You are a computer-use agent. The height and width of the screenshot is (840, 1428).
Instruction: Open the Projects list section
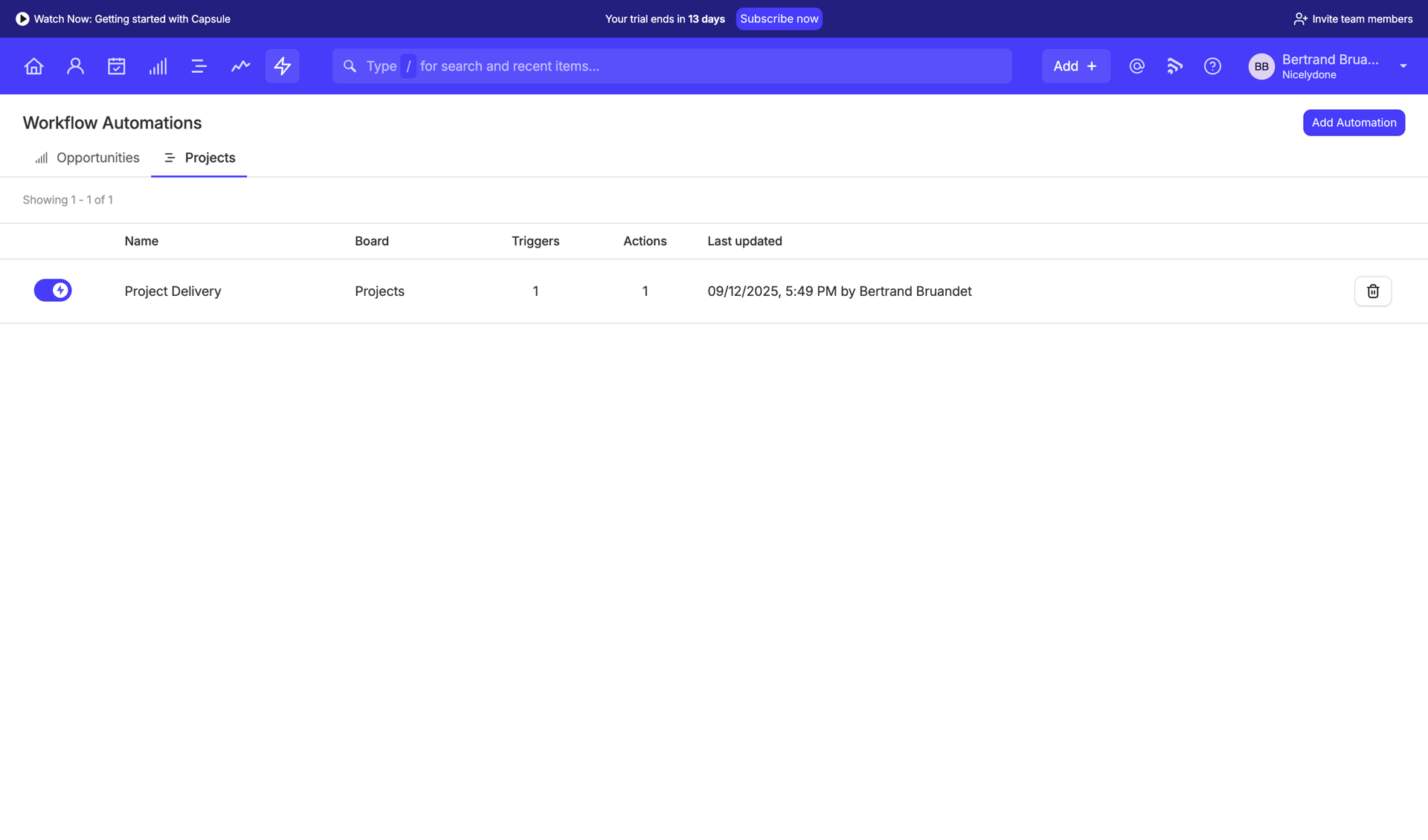coord(199,66)
